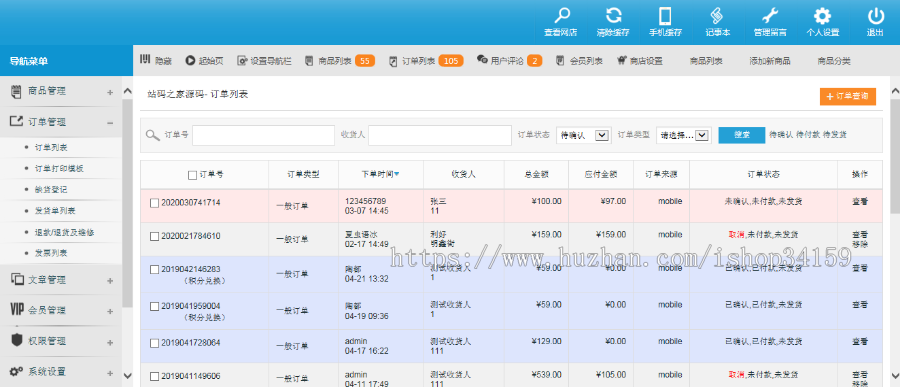The width and height of the screenshot is (900, 387).
Task: Click the orange 订单查询 button
Action: [x=848, y=96]
